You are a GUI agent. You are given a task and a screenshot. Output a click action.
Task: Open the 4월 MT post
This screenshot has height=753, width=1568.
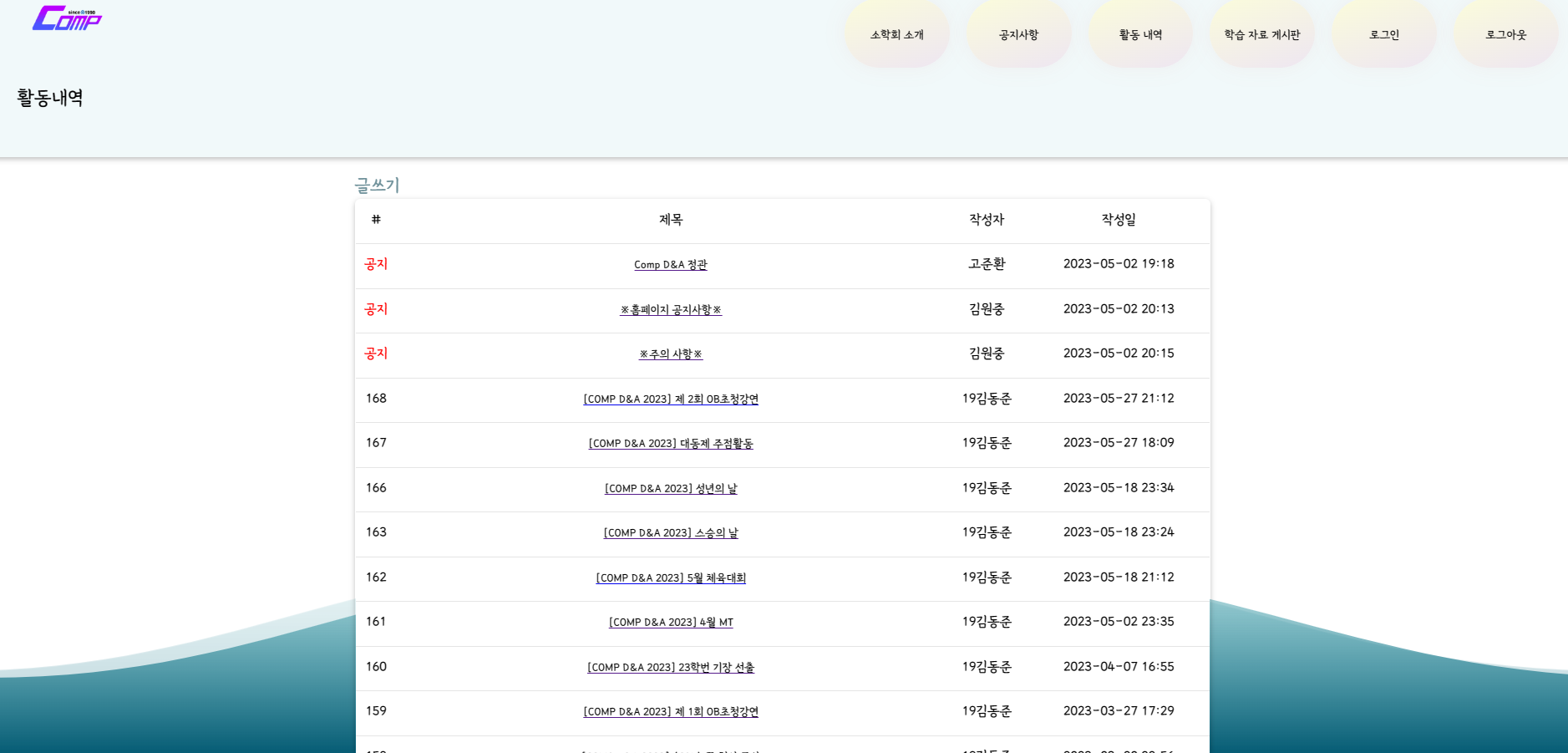(x=670, y=623)
